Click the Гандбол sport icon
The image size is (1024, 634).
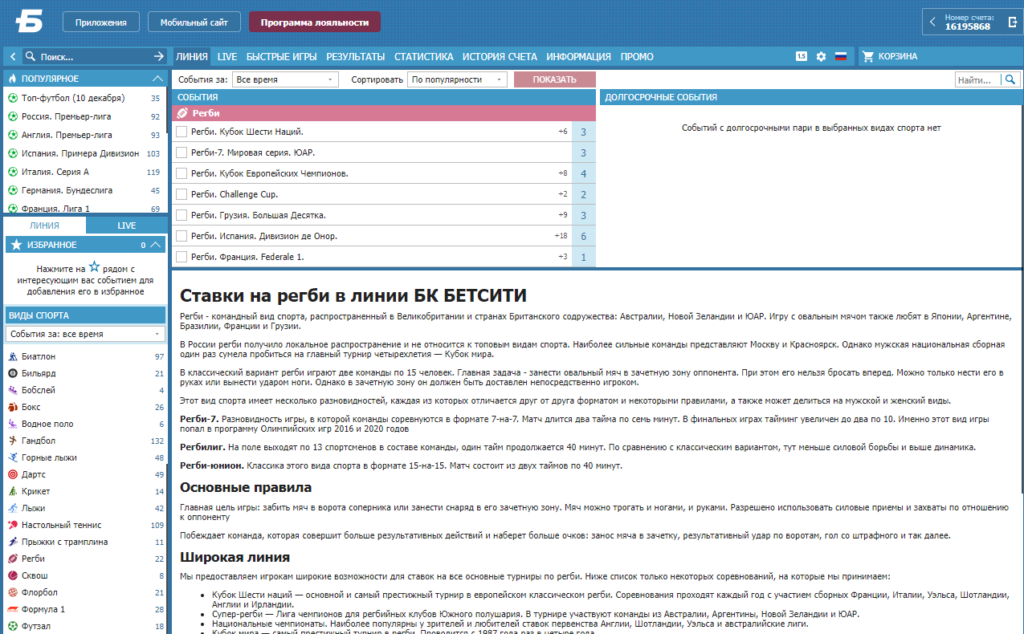click(x=12, y=441)
